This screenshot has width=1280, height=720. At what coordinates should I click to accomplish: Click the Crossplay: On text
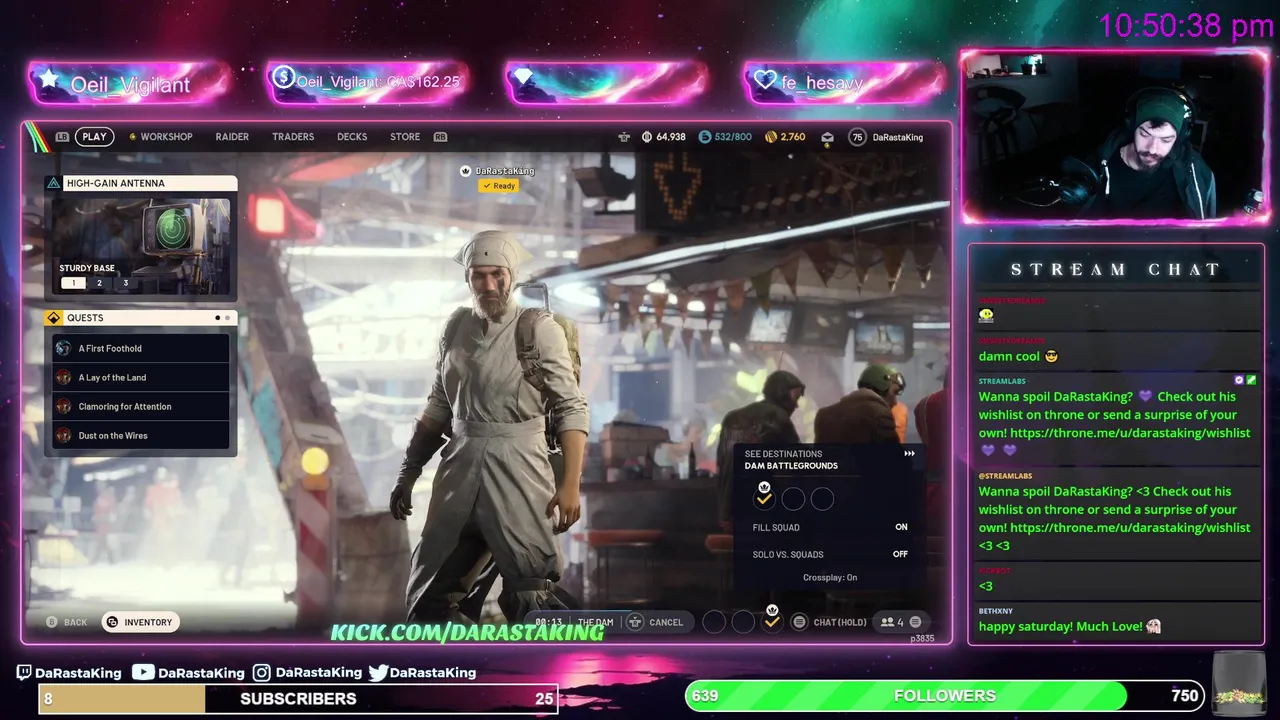coord(830,577)
